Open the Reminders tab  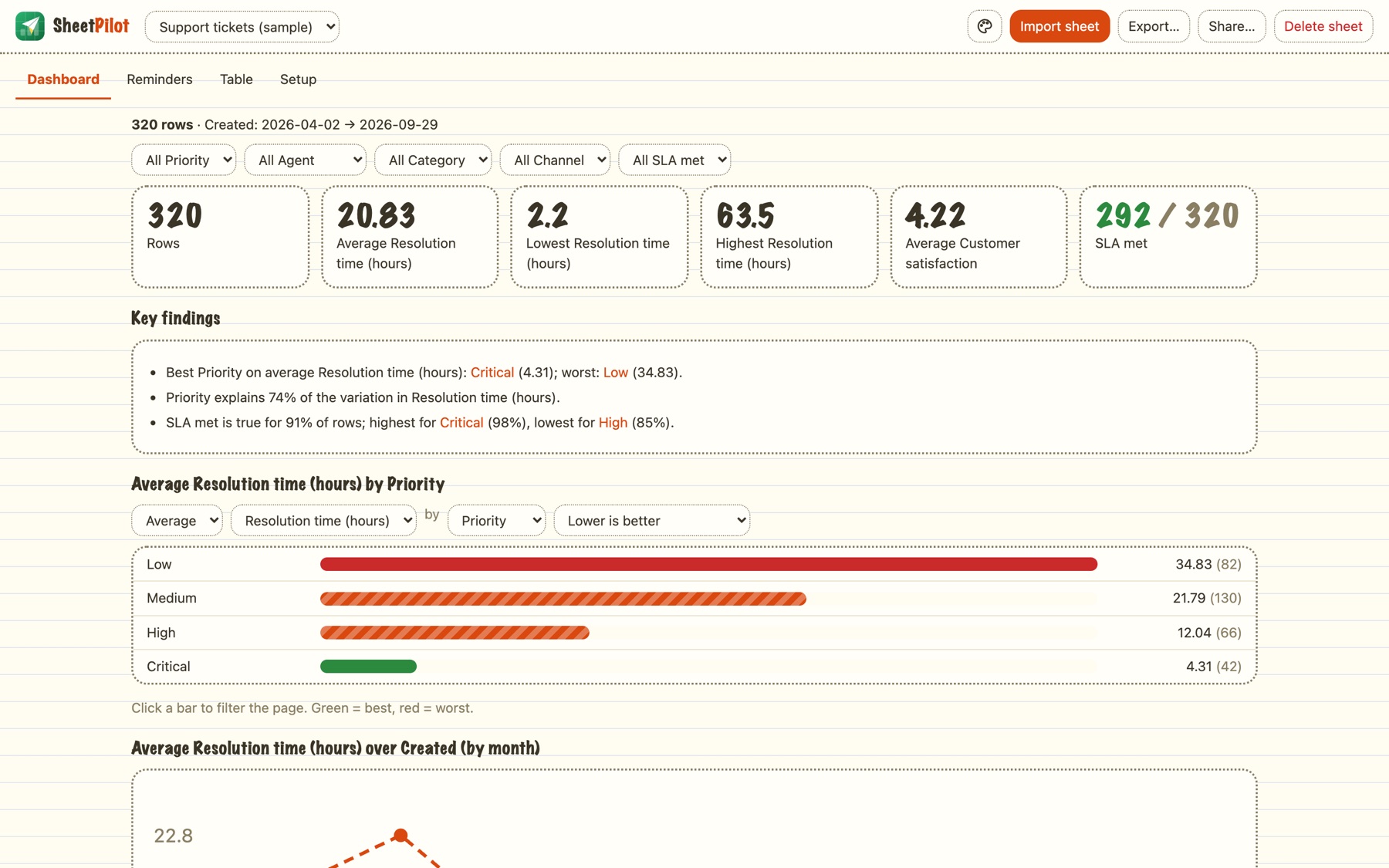coord(160,79)
